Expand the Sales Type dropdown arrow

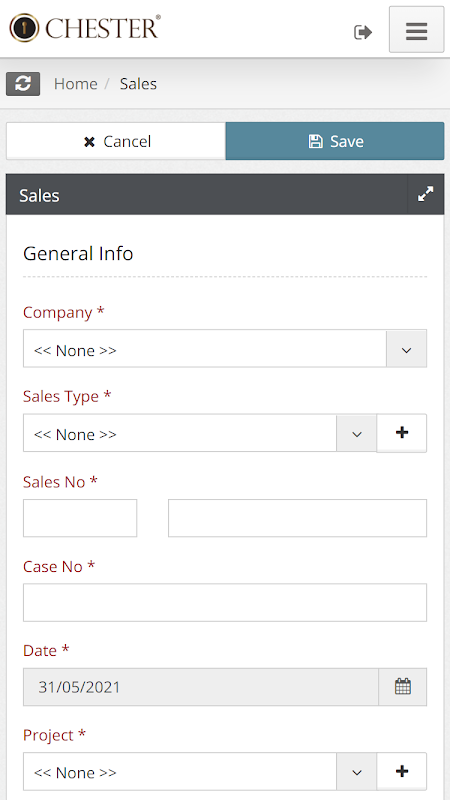[x=357, y=433]
